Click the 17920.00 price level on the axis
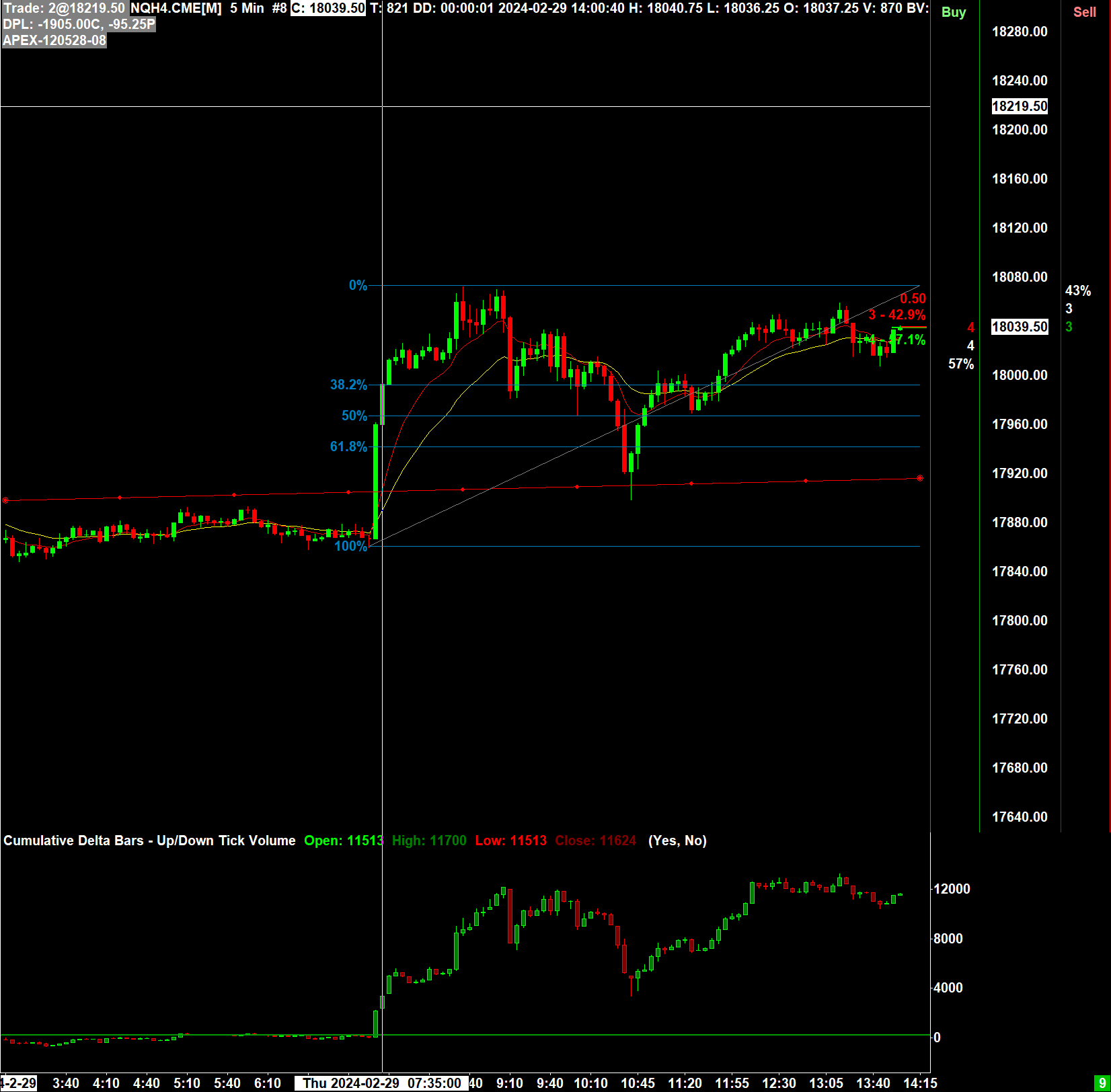The image size is (1111, 1092). (1020, 473)
